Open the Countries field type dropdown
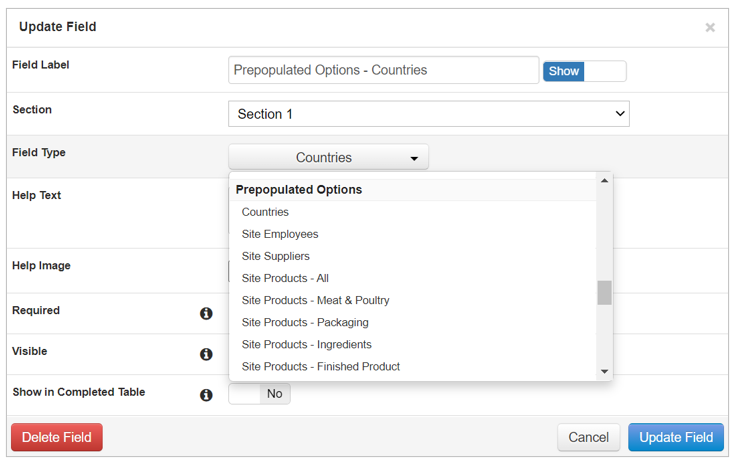Image resolution: width=737 pixels, height=460 pixels. tap(328, 158)
